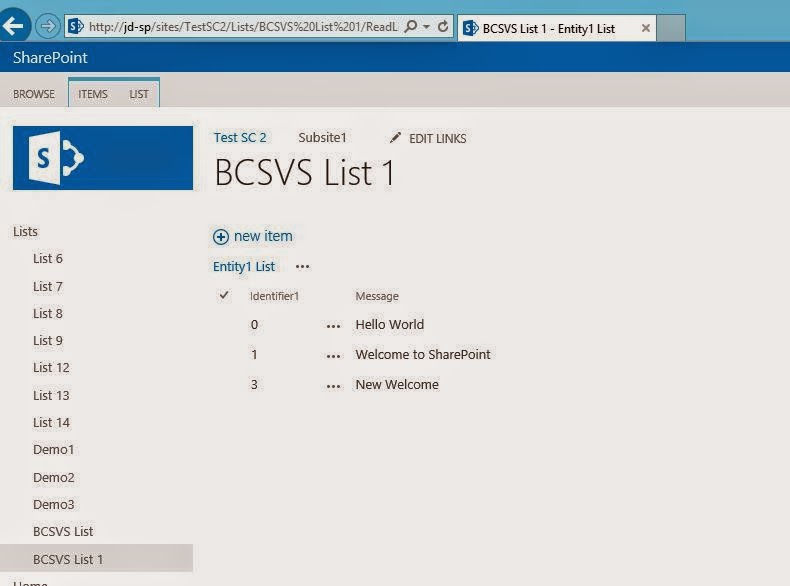The width and height of the screenshot is (790, 586).
Task: Open ellipsis menu for Hello World row
Action: (333, 326)
